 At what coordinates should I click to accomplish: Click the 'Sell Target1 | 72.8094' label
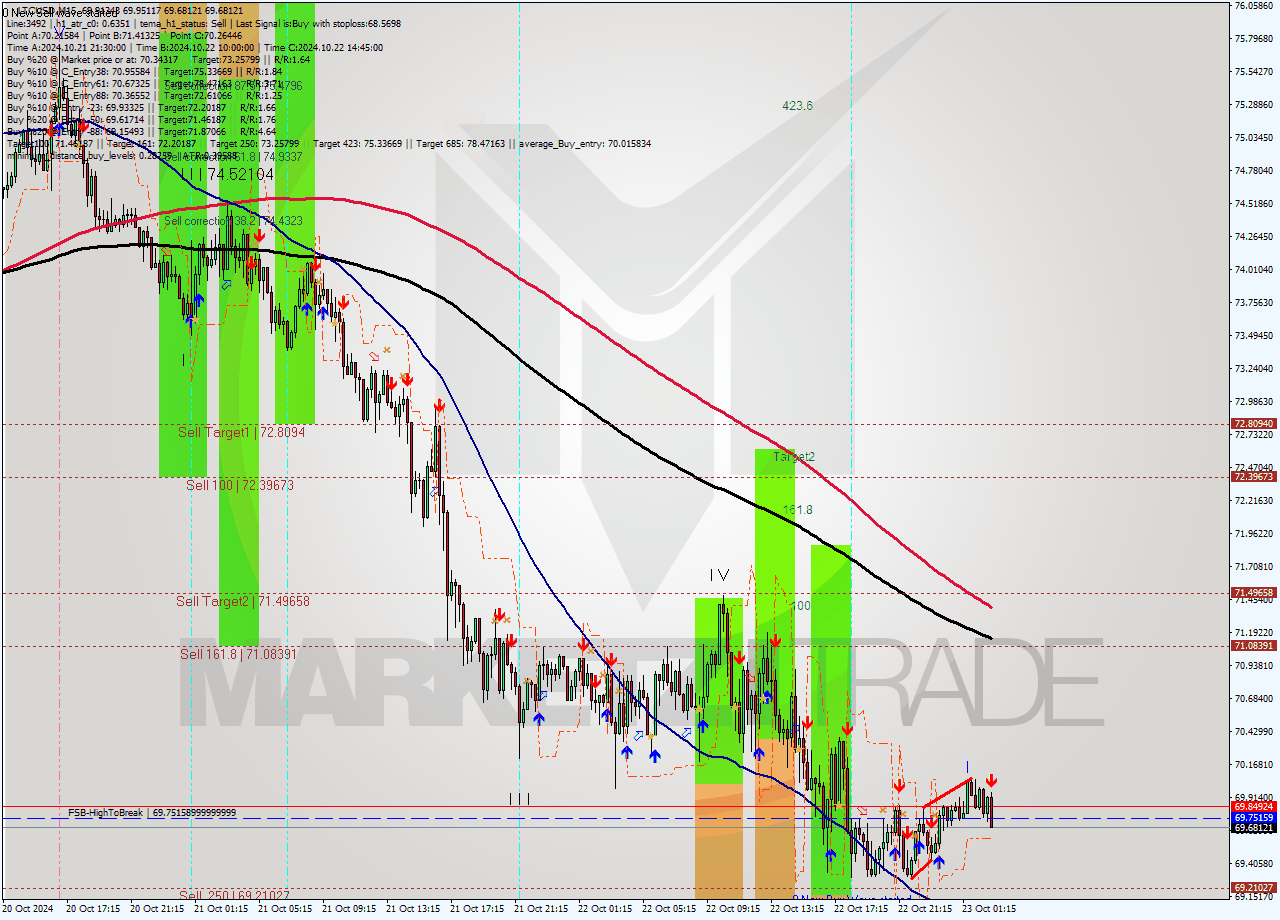pyautogui.click(x=241, y=432)
